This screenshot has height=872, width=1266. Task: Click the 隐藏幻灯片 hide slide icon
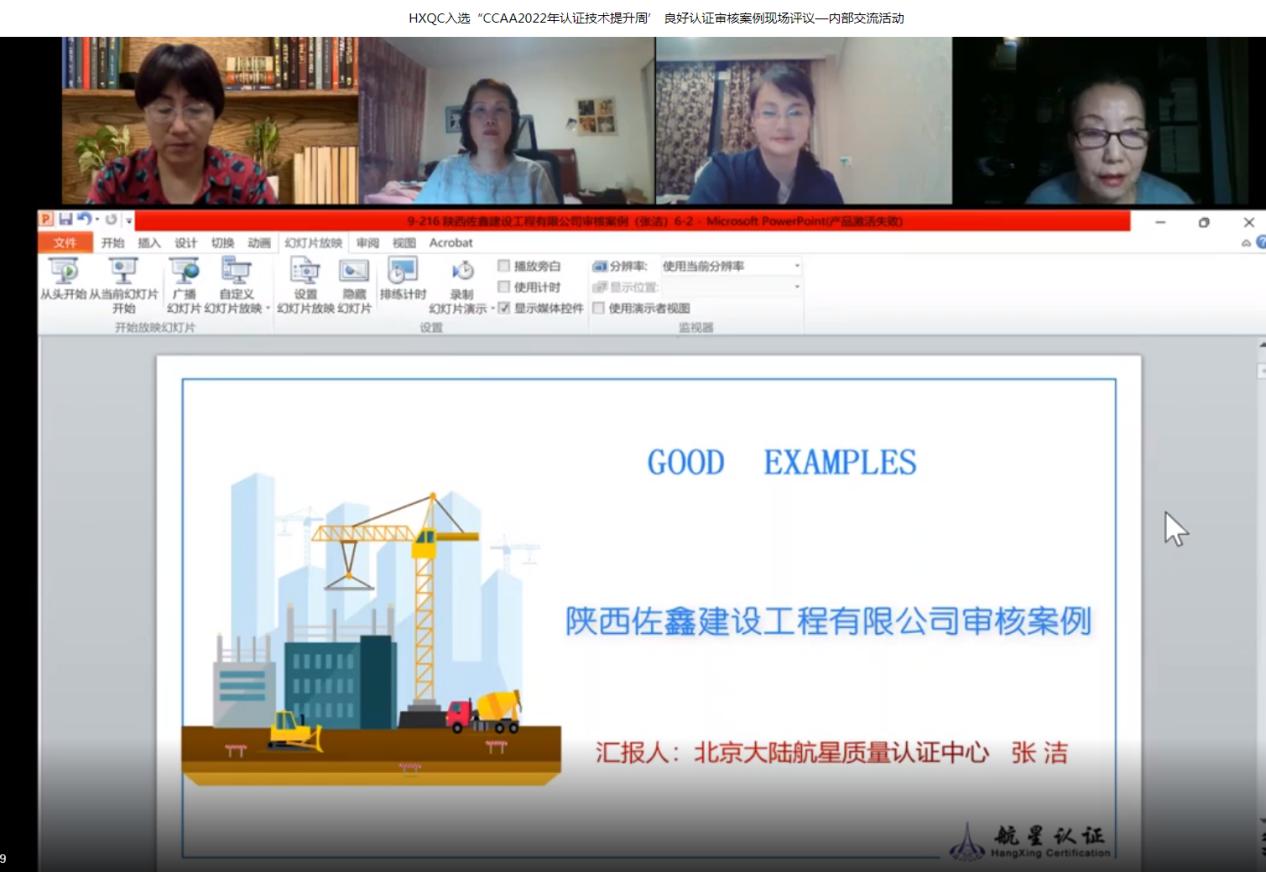tap(354, 271)
